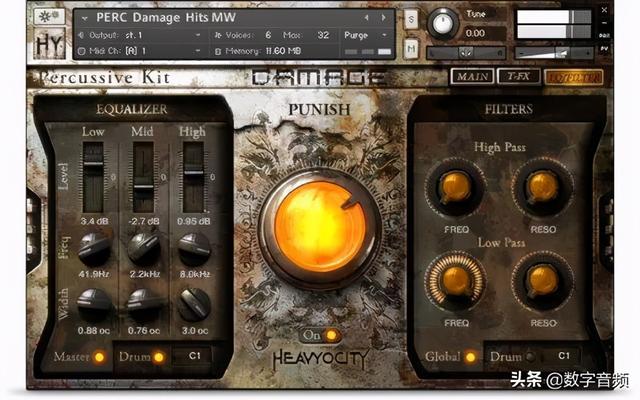The width and height of the screenshot is (640, 400).
Task: Turn the Mid Freq knob 2.2kHz
Action: pos(144,249)
